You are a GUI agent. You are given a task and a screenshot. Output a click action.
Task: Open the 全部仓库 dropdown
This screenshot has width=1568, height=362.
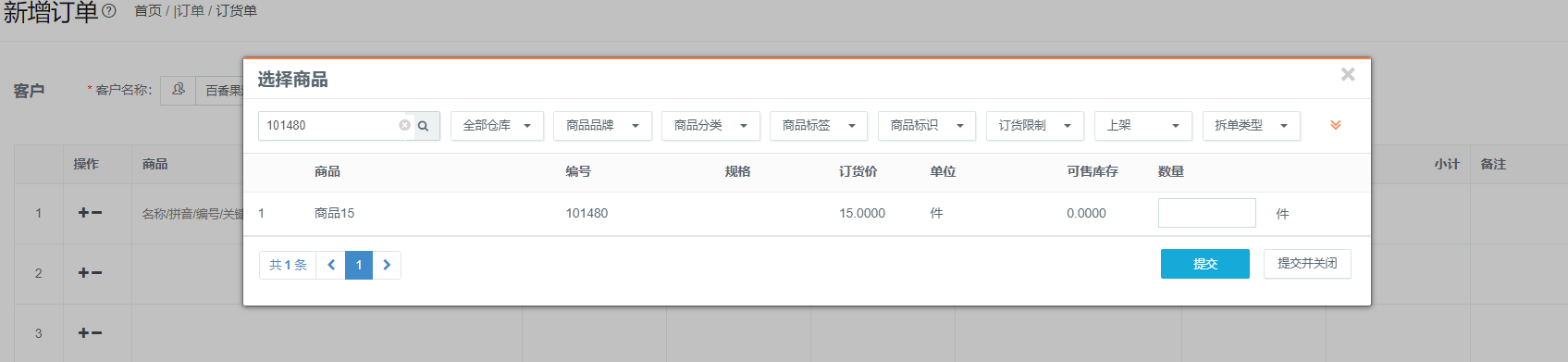pos(497,126)
